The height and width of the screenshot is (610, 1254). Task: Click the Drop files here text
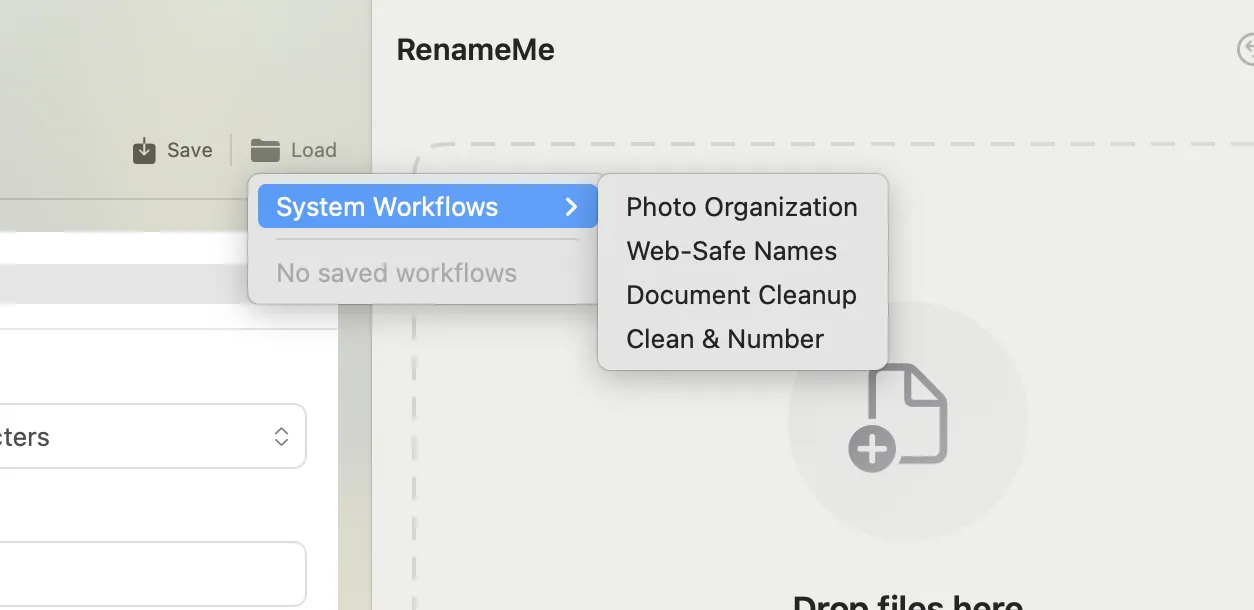(907, 600)
